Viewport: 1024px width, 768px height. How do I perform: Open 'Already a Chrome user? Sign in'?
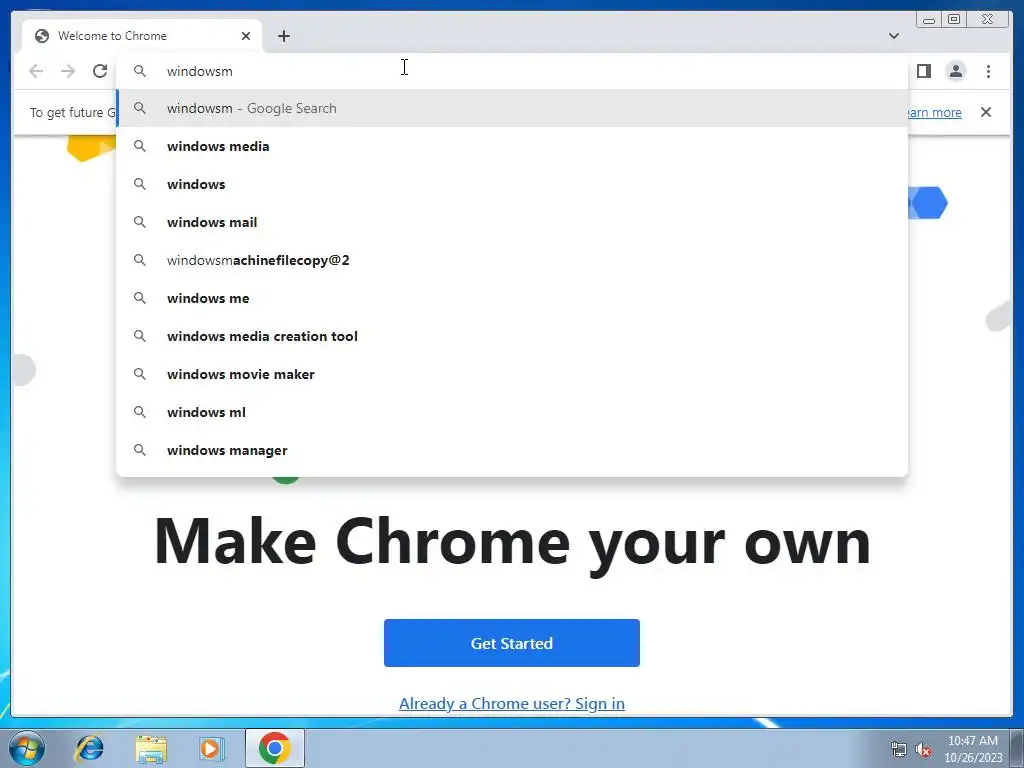[511, 703]
